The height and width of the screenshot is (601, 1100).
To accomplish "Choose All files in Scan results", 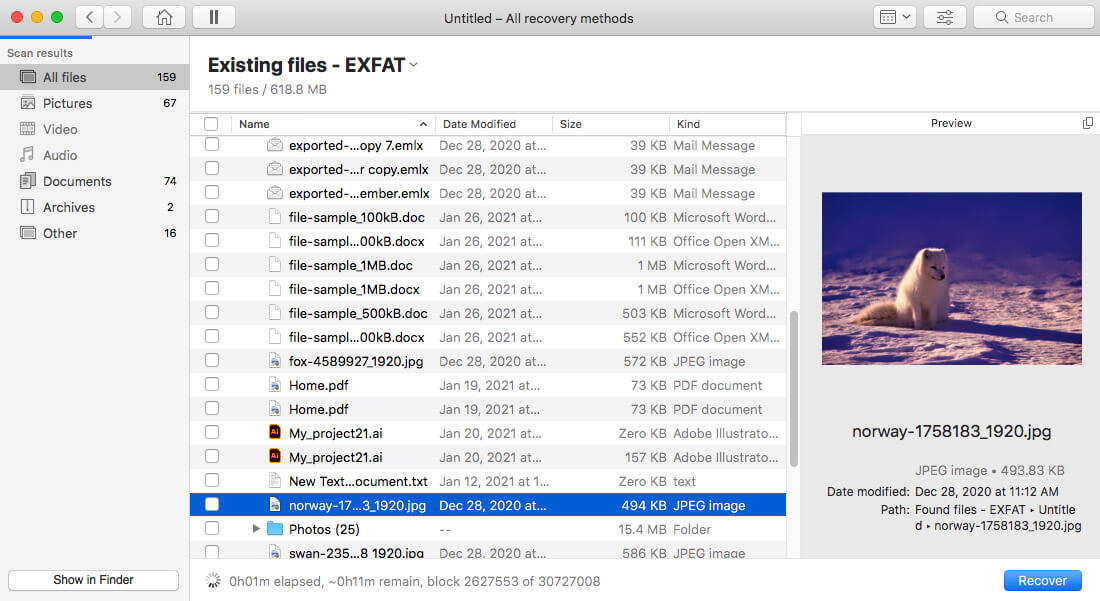I will [64, 77].
